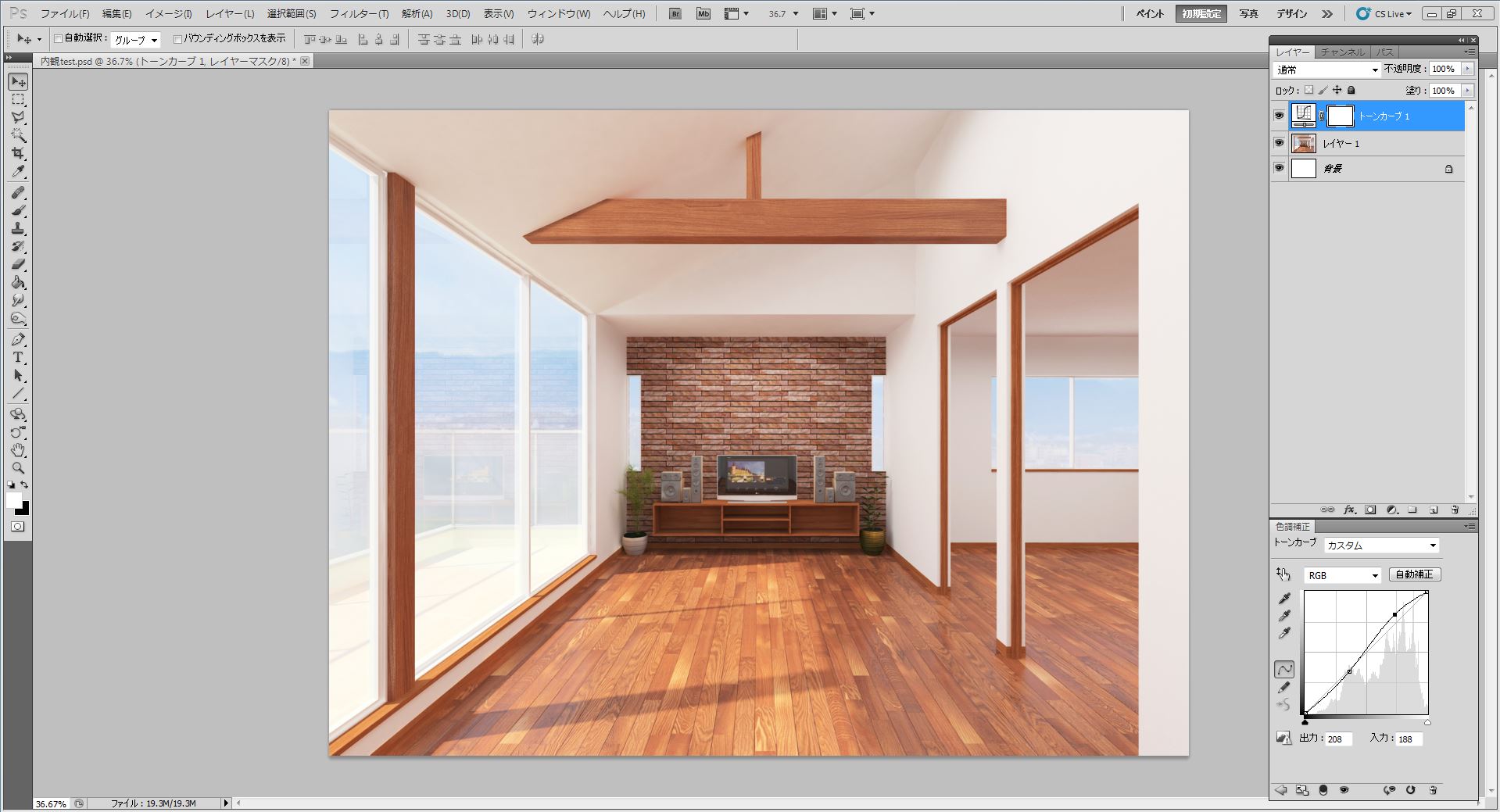Select the Crop tool in the toolbox
Viewport: 1500px width, 812px height.
[18, 154]
